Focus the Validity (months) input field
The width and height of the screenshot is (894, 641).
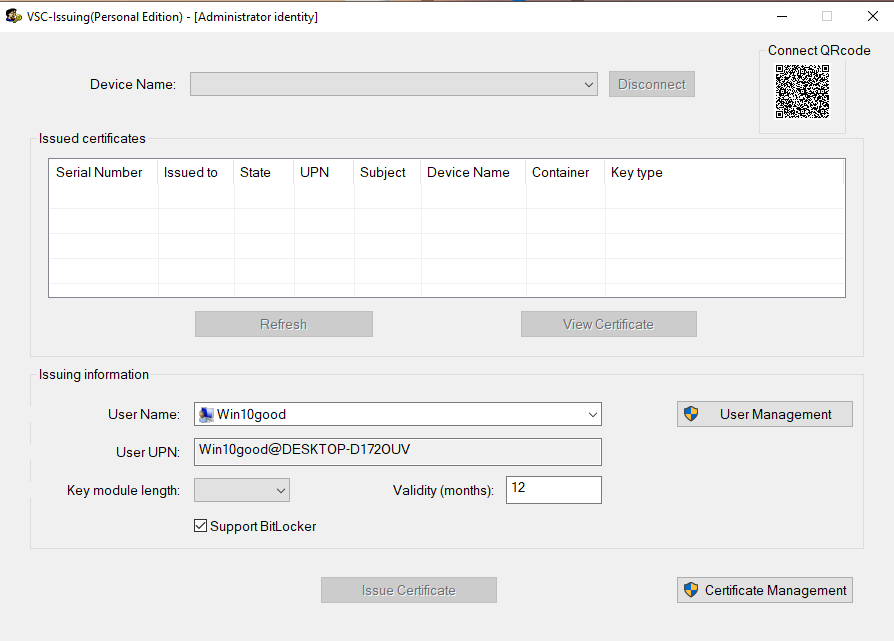tap(553, 489)
